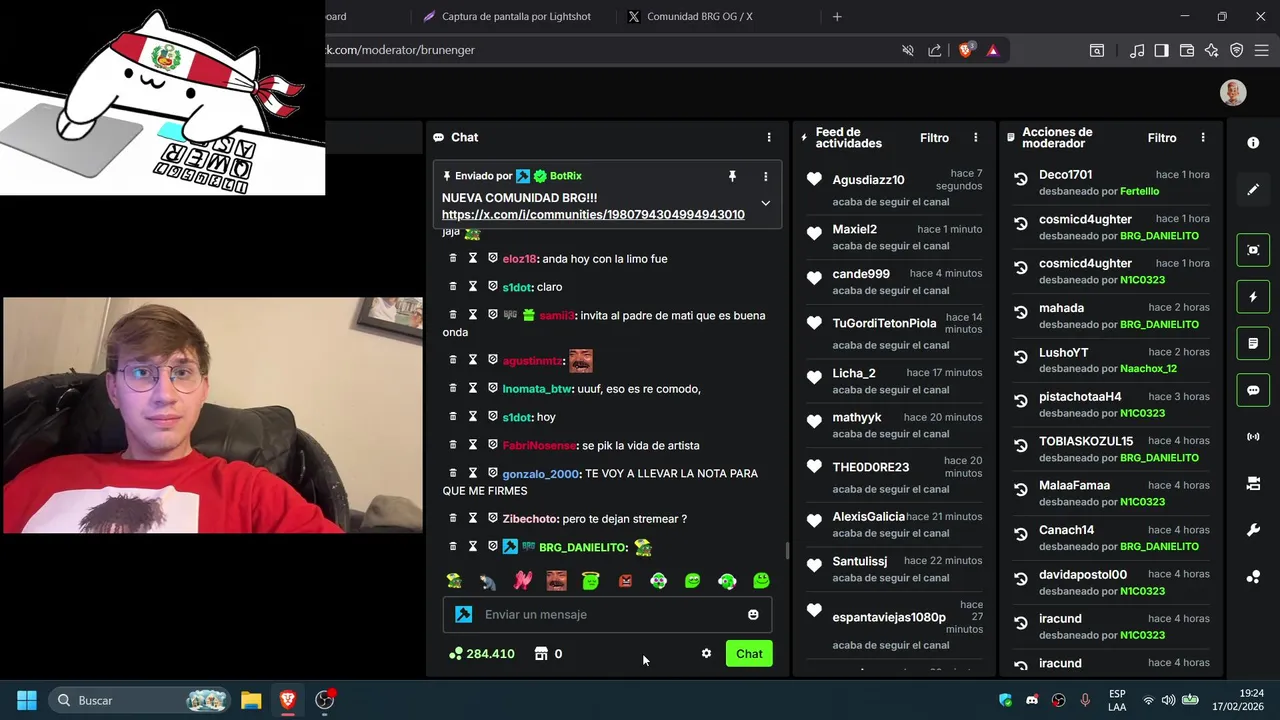
Task: Click the channel points balance 284.410
Action: click(482, 654)
